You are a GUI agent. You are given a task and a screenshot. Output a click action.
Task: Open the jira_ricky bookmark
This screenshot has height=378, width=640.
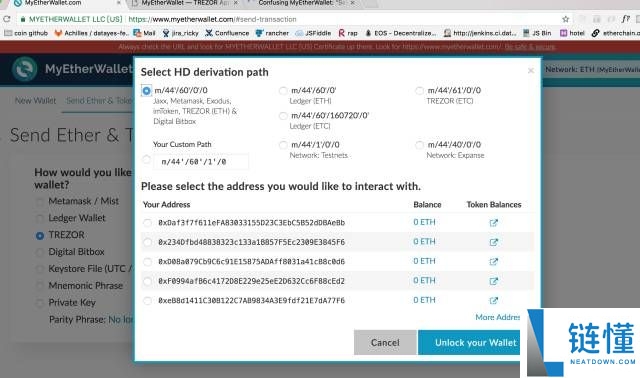click(x=180, y=33)
